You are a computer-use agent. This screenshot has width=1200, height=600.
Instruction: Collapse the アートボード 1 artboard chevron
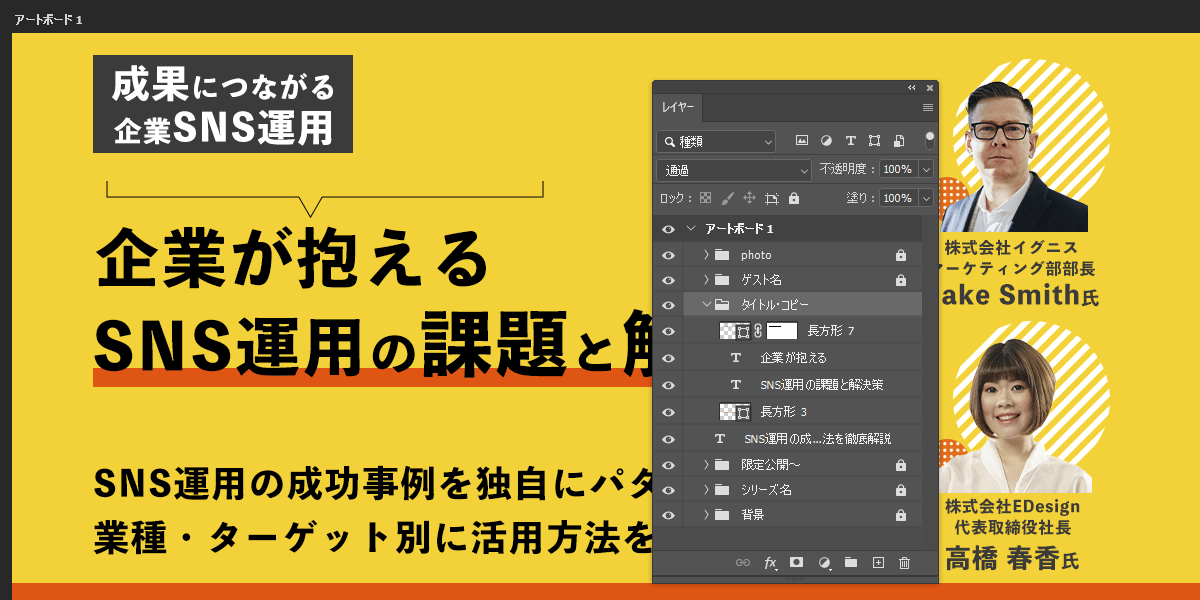pos(690,229)
